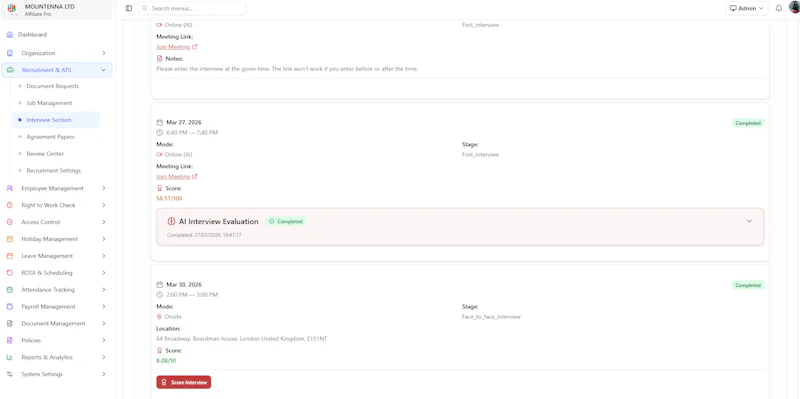Click the Completed: 27/03/2026, 18:47:17 timestamp
The image size is (800, 399).
204,235
